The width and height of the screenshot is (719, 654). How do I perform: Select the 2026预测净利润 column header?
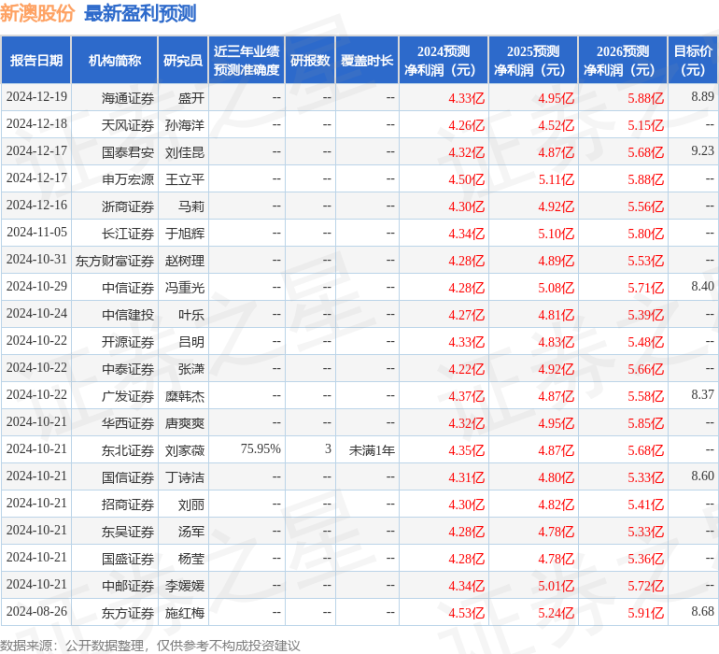click(x=623, y=61)
